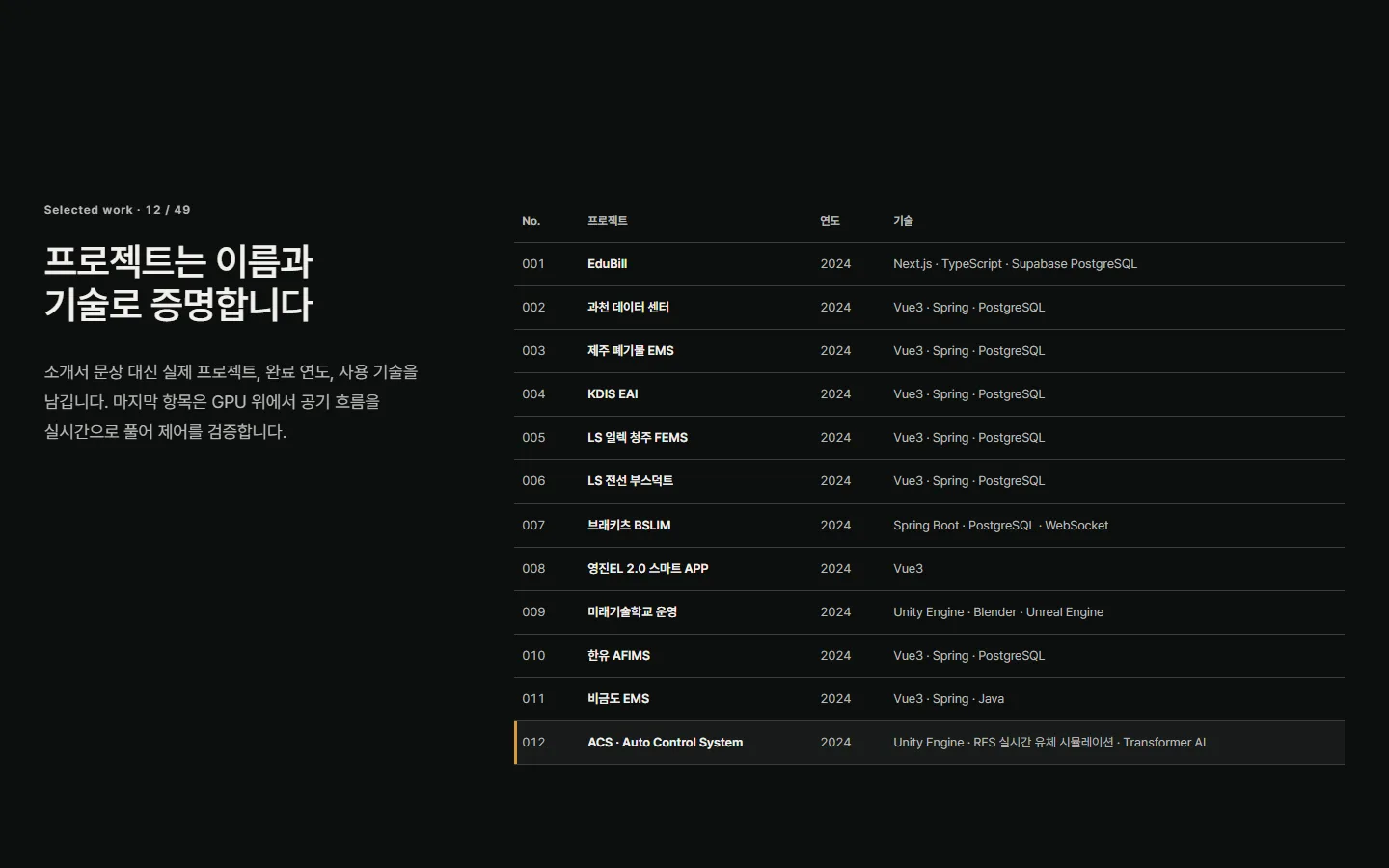Select the LS 전선 부스덕트 project name
This screenshot has height=868, width=1389.
(x=630, y=481)
